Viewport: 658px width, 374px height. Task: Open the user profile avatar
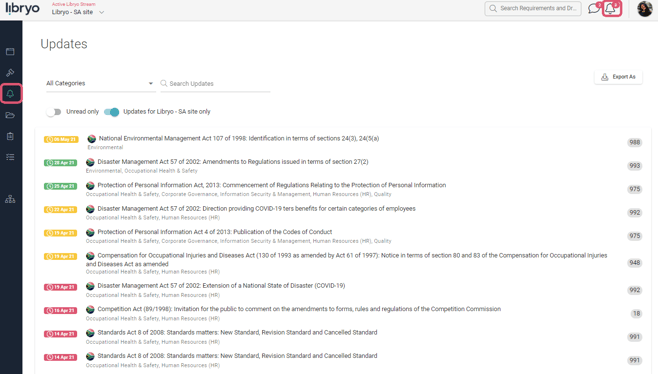coord(645,8)
